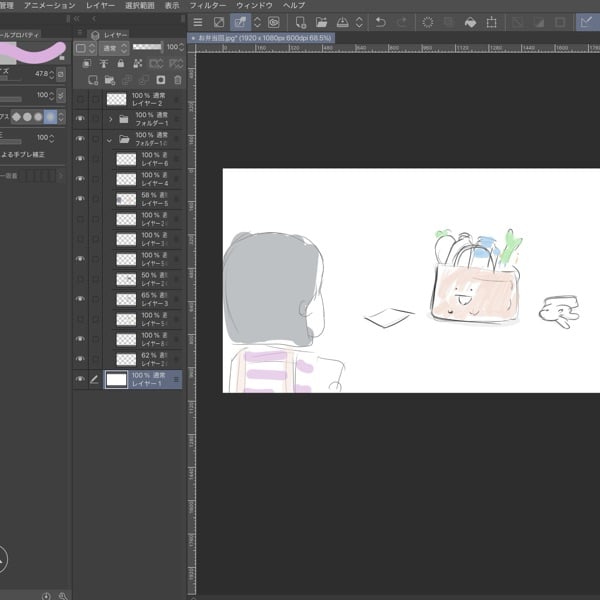Viewport: 600px width, 600px height.
Task: Click the Undo arrow in the command bar
Action: (381, 22)
